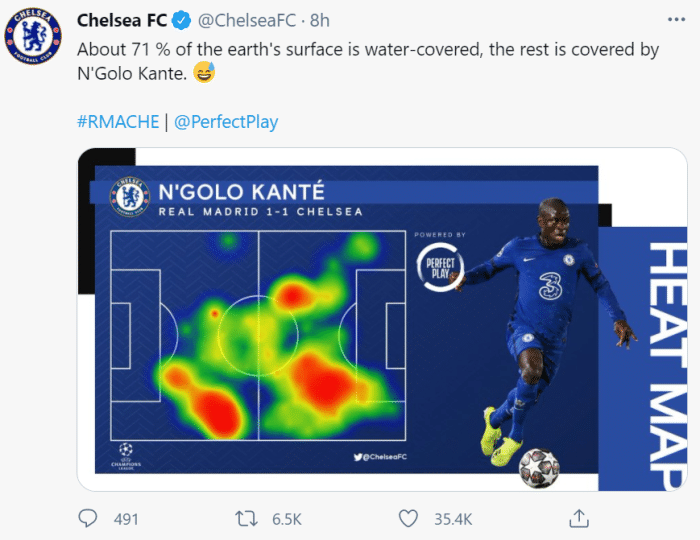Click the Champions League logo in image
Image resolution: width=700 pixels, height=540 pixels.
point(127,455)
